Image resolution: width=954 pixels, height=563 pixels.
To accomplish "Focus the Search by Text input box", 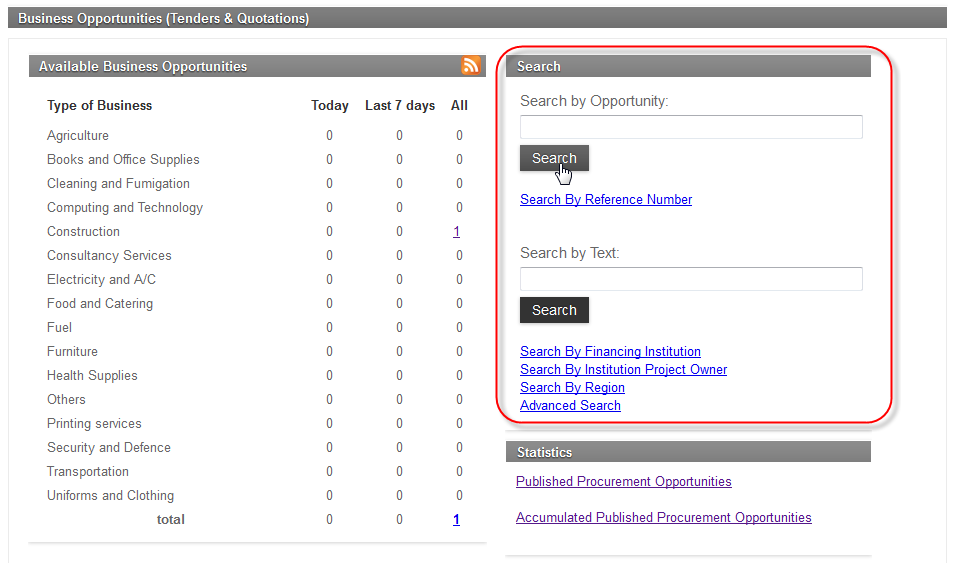I will click(690, 279).
